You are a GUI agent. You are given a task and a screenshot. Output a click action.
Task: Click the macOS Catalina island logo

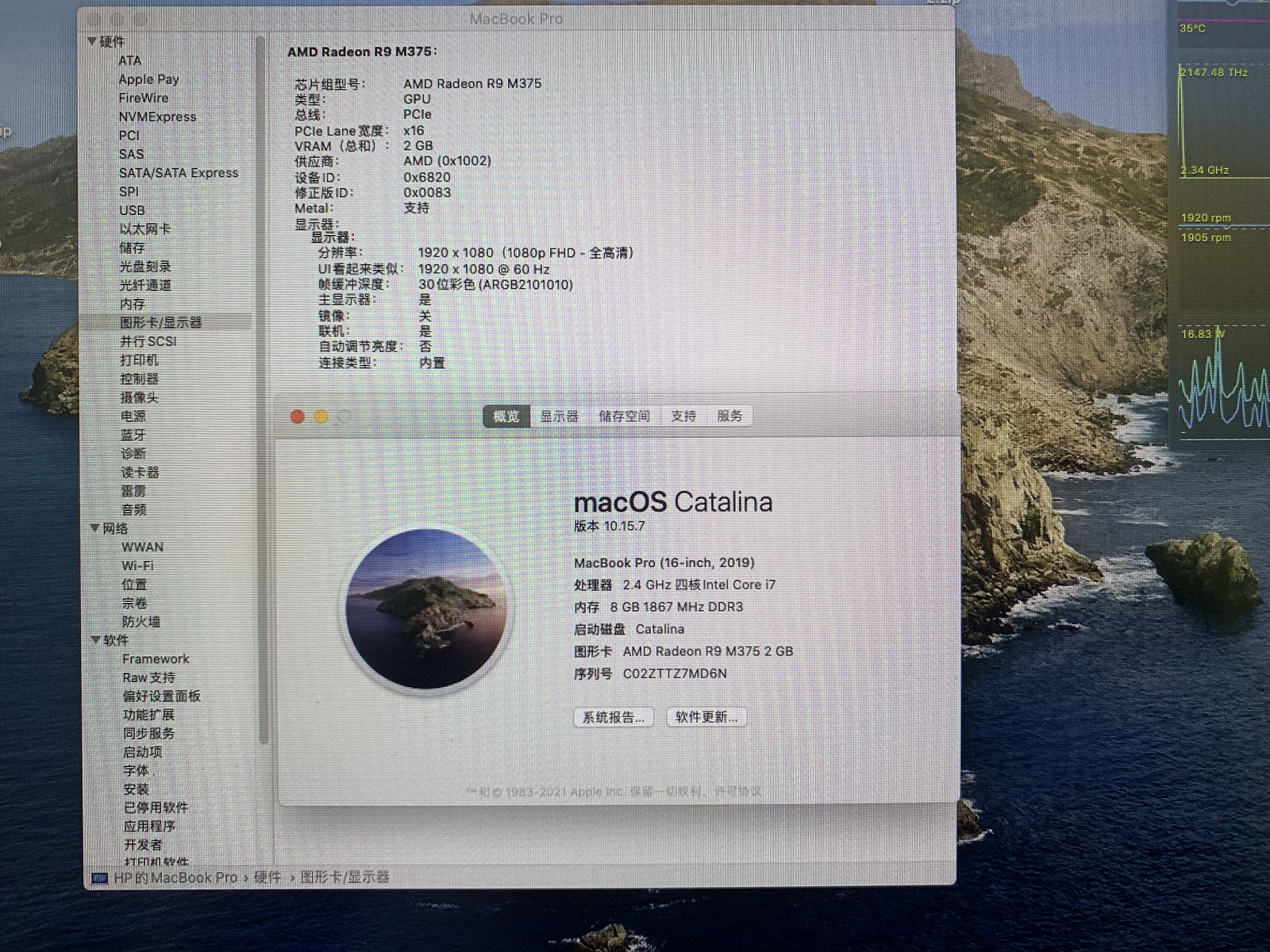click(427, 608)
